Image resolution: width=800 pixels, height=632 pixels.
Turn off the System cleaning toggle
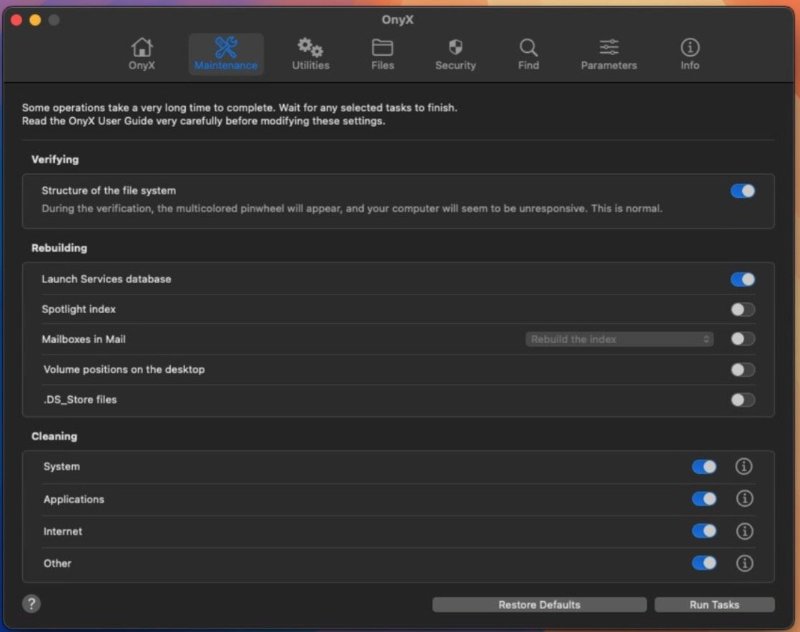[x=703, y=466]
